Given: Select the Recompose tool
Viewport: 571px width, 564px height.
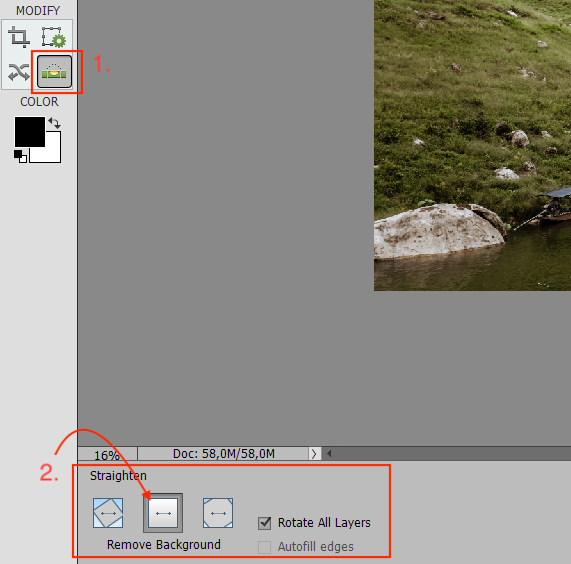Looking at the screenshot, I should point(54,37).
